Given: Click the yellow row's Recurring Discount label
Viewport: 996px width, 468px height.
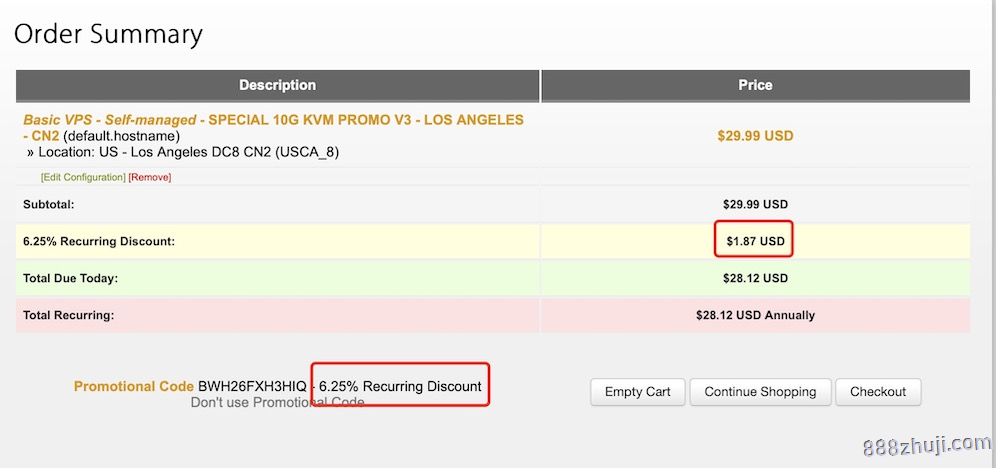Looking at the screenshot, I should pos(99,241).
